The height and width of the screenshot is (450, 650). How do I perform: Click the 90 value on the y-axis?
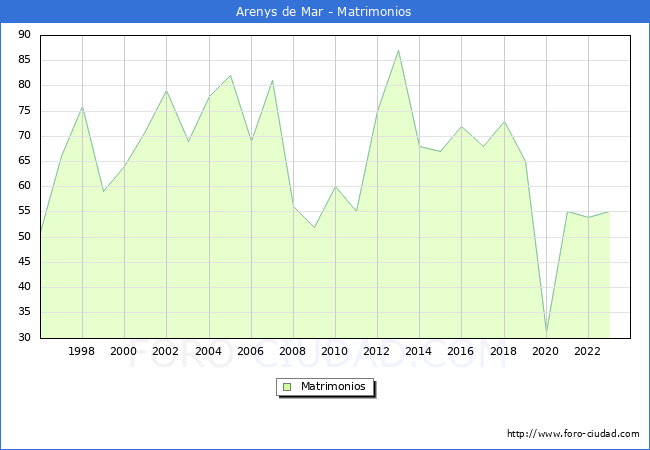point(23,35)
